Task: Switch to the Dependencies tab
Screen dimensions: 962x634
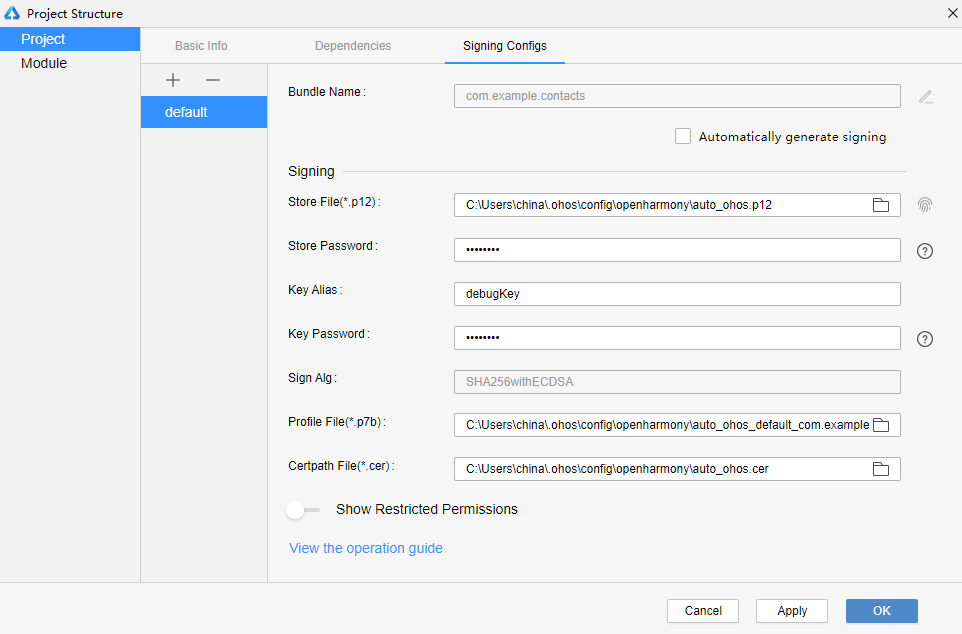Action: (x=353, y=46)
